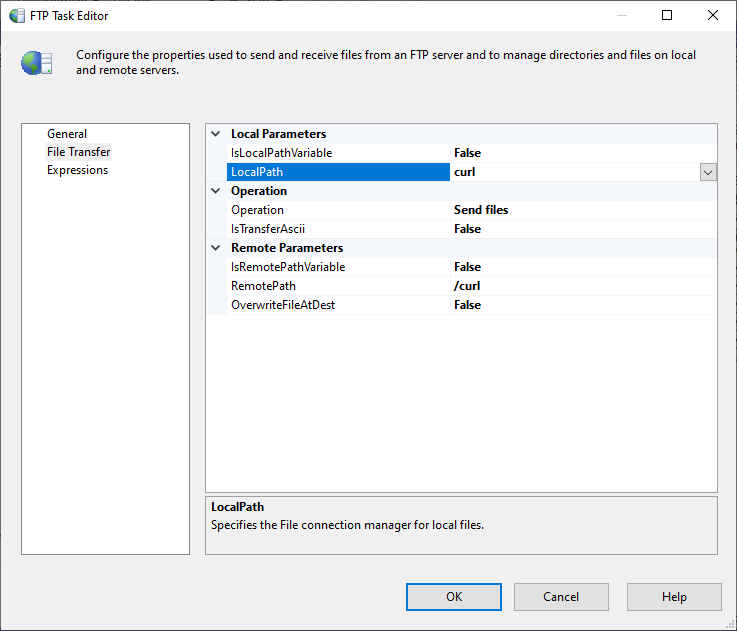The image size is (737, 631).
Task: Collapse the Operation section chevron
Action: click(216, 191)
